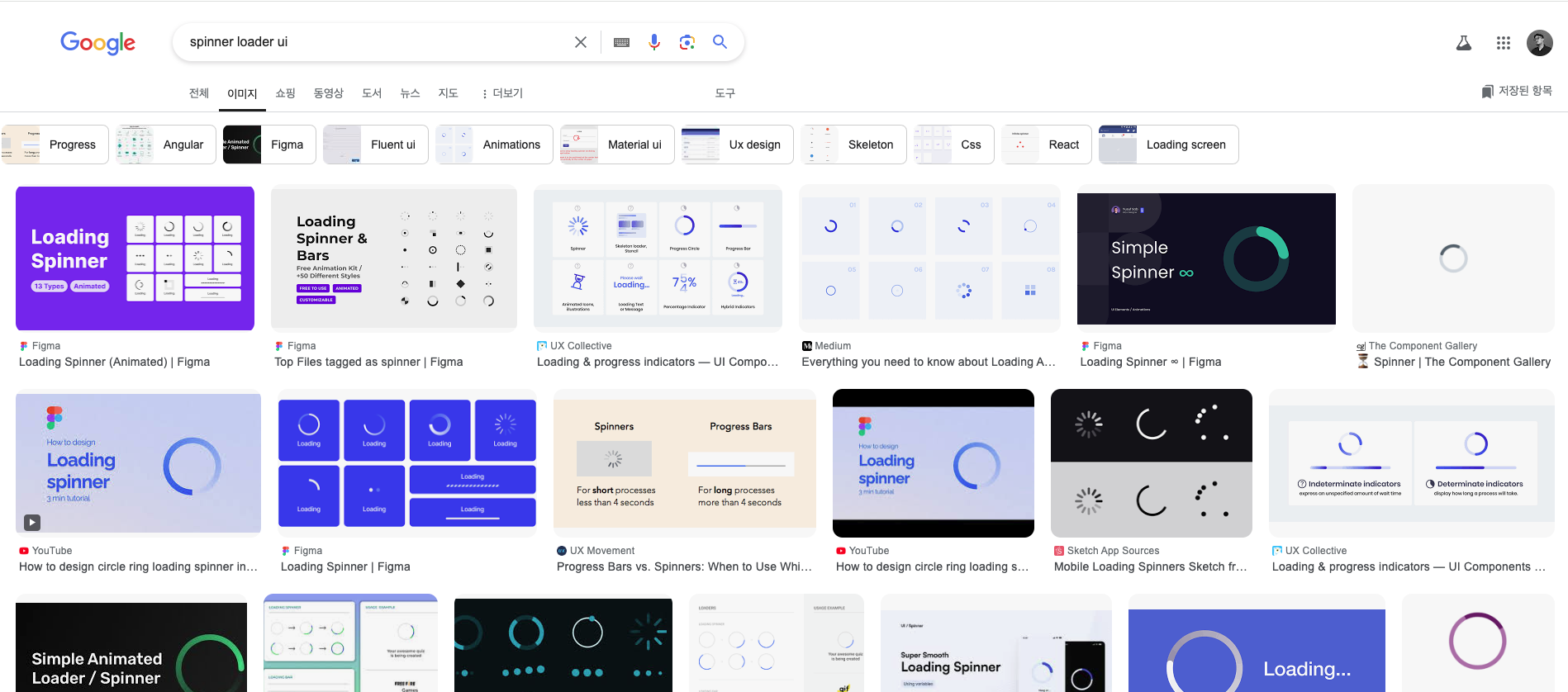Open the 뉴스 tab
This screenshot has width=1568, height=692.
coord(410,93)
